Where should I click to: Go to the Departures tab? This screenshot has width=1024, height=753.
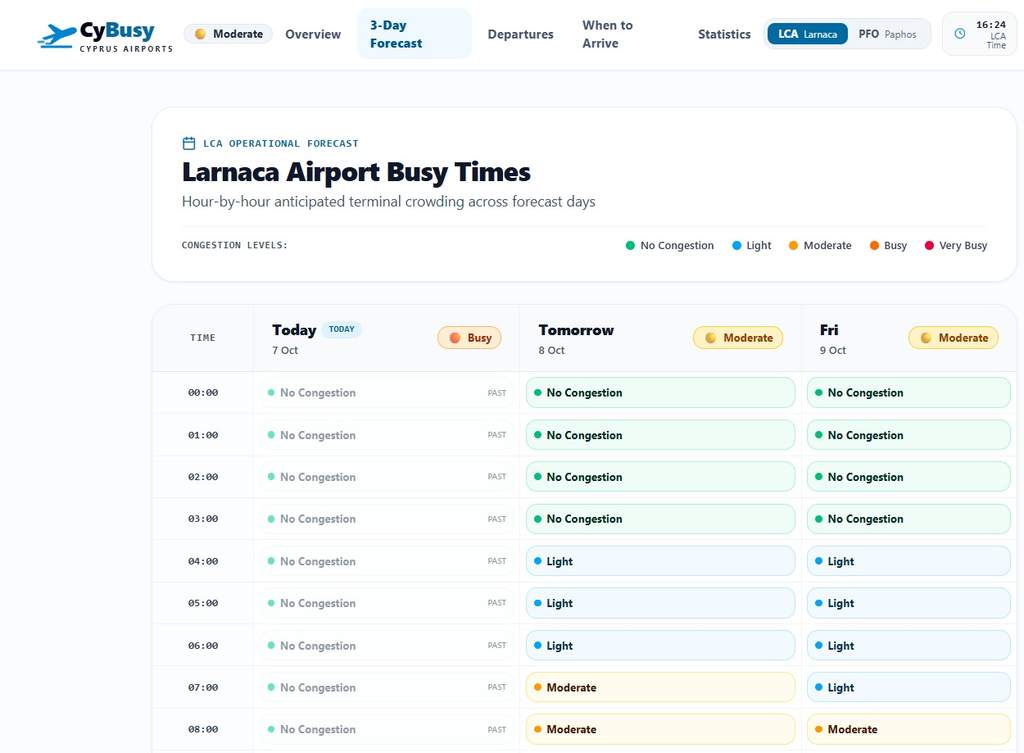tap(520, 34)
